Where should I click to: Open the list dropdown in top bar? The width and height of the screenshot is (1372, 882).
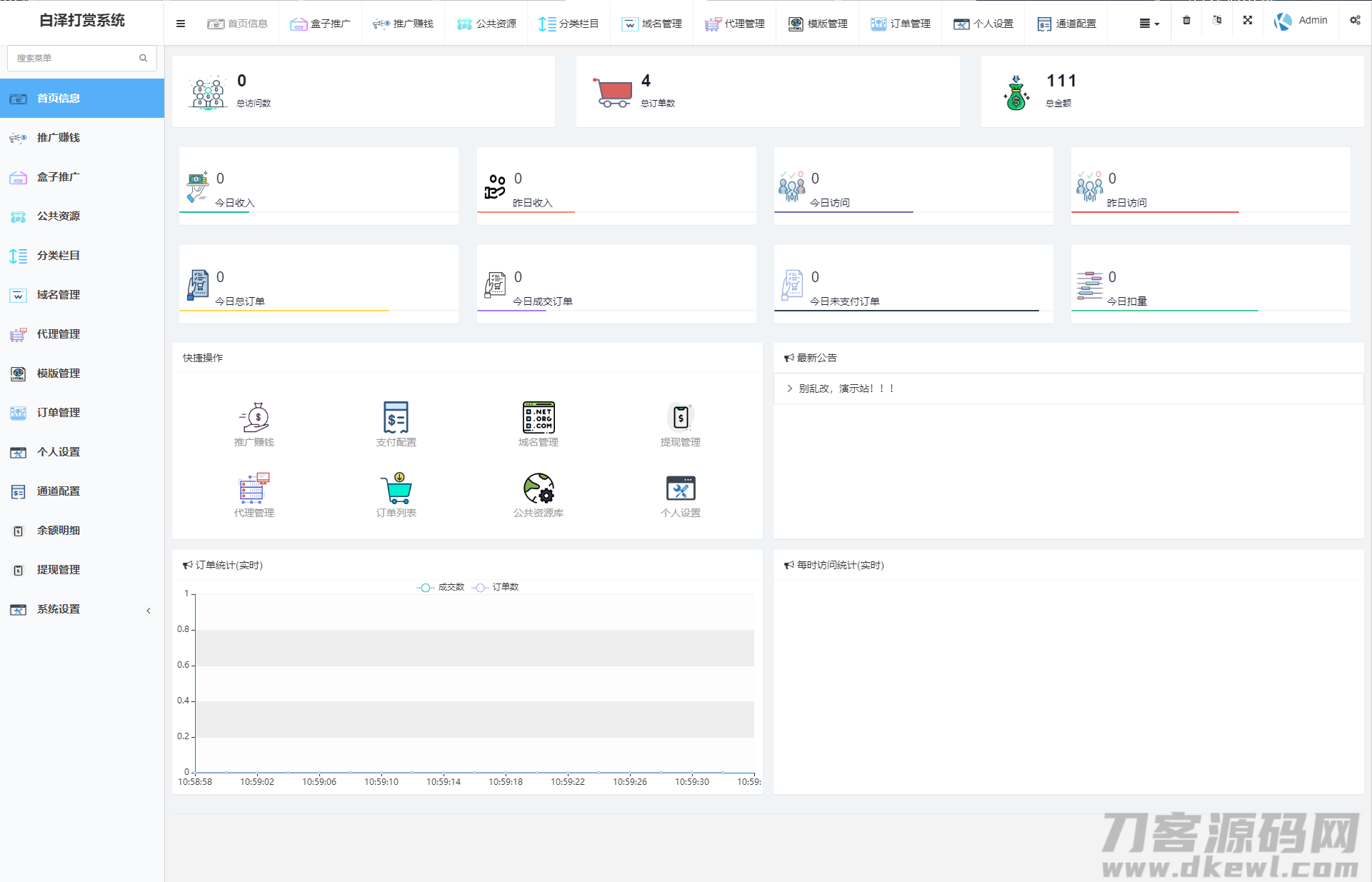[1148, 24]
